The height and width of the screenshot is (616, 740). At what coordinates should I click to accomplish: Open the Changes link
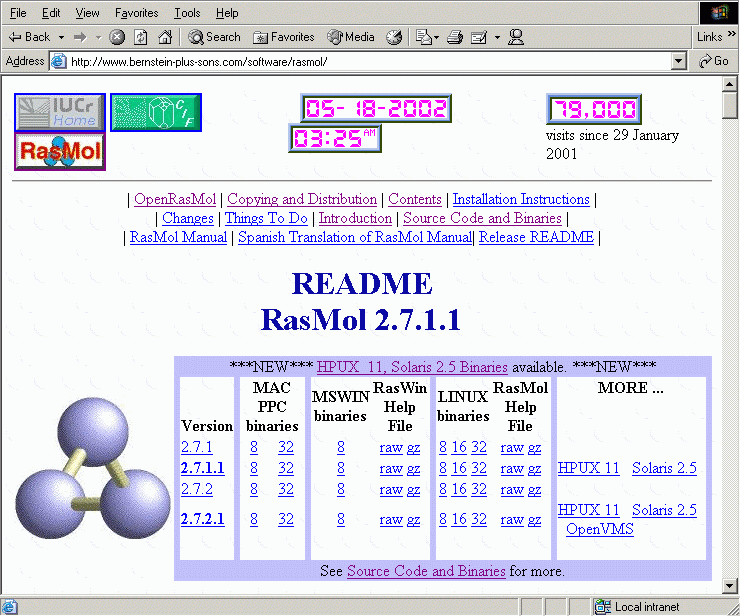(188, 218)
